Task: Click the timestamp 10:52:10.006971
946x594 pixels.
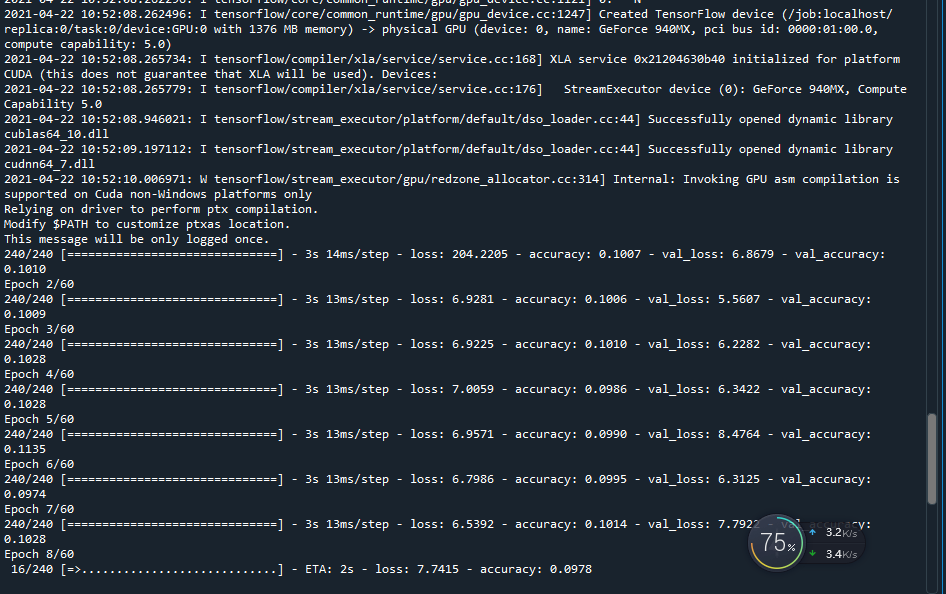Action: pos(136,179)
